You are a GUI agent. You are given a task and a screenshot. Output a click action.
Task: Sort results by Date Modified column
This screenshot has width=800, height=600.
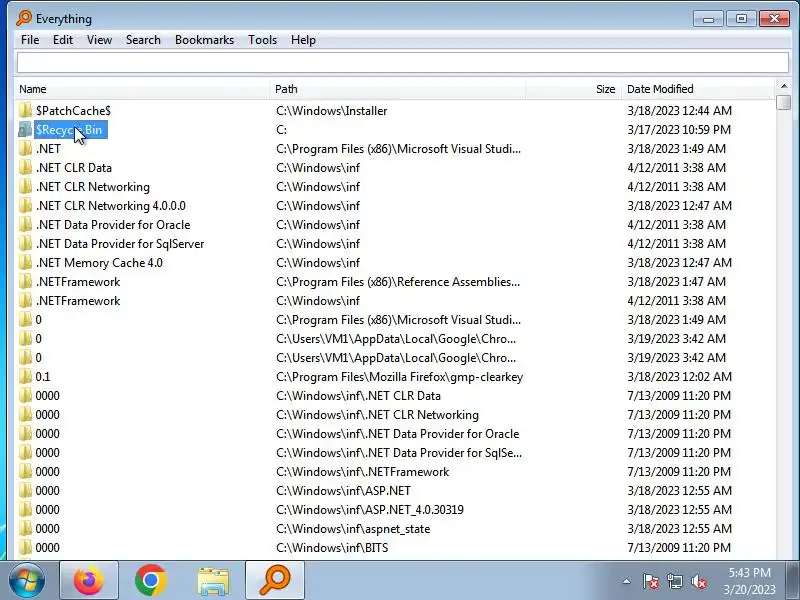697,89
